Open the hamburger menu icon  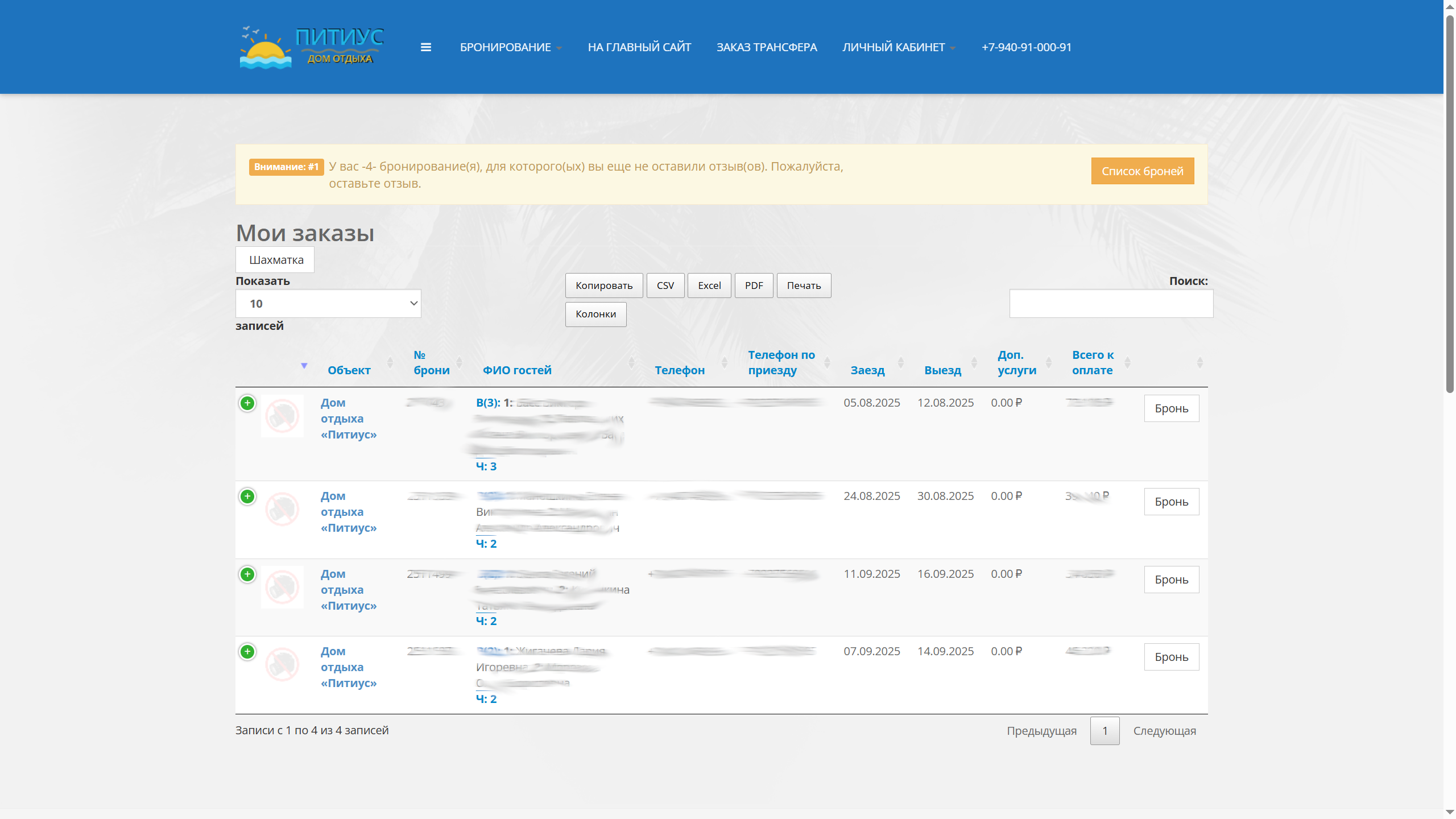pyautogui.click(x=426, y=47)
